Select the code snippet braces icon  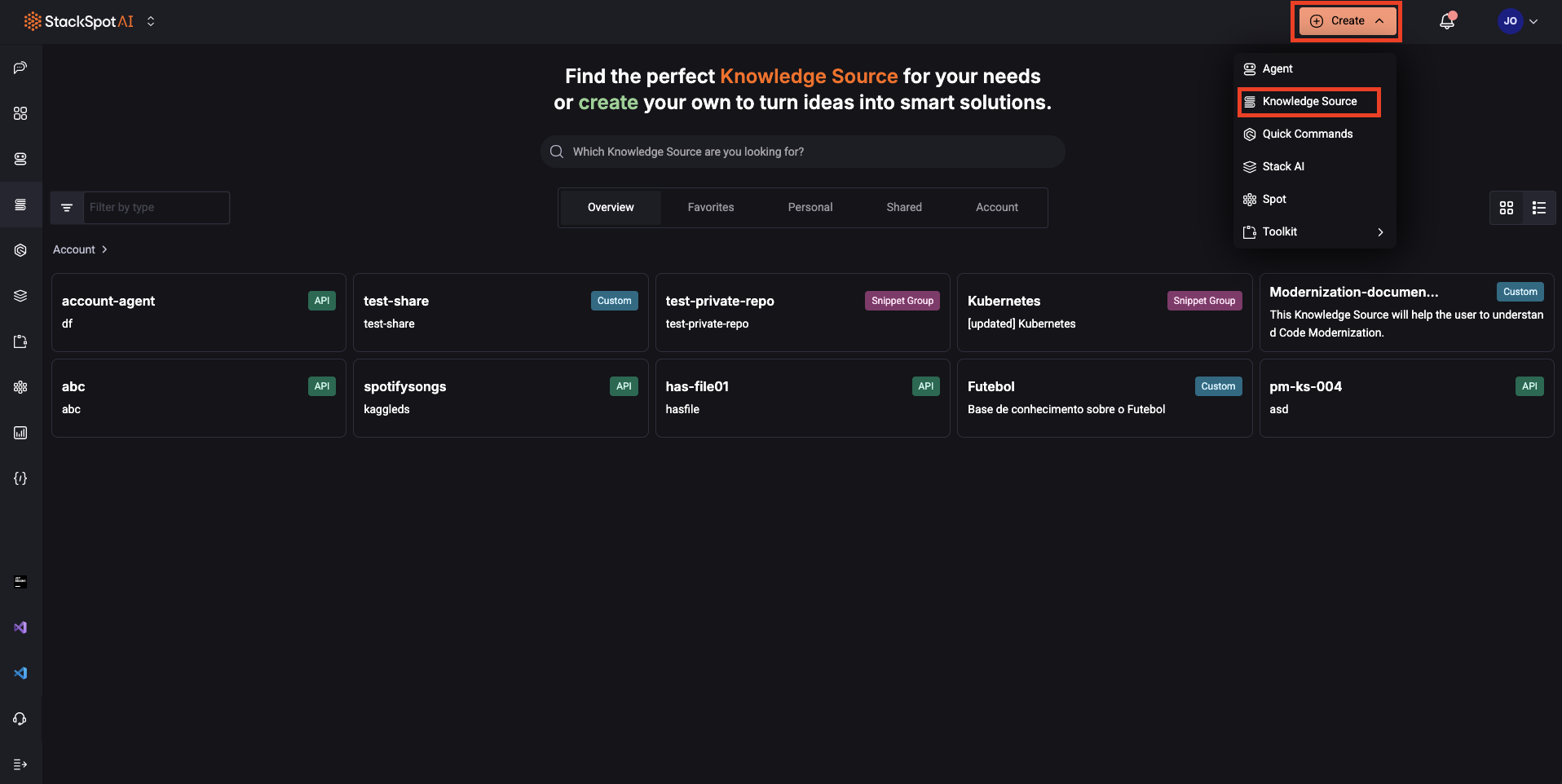pos(20,478)
